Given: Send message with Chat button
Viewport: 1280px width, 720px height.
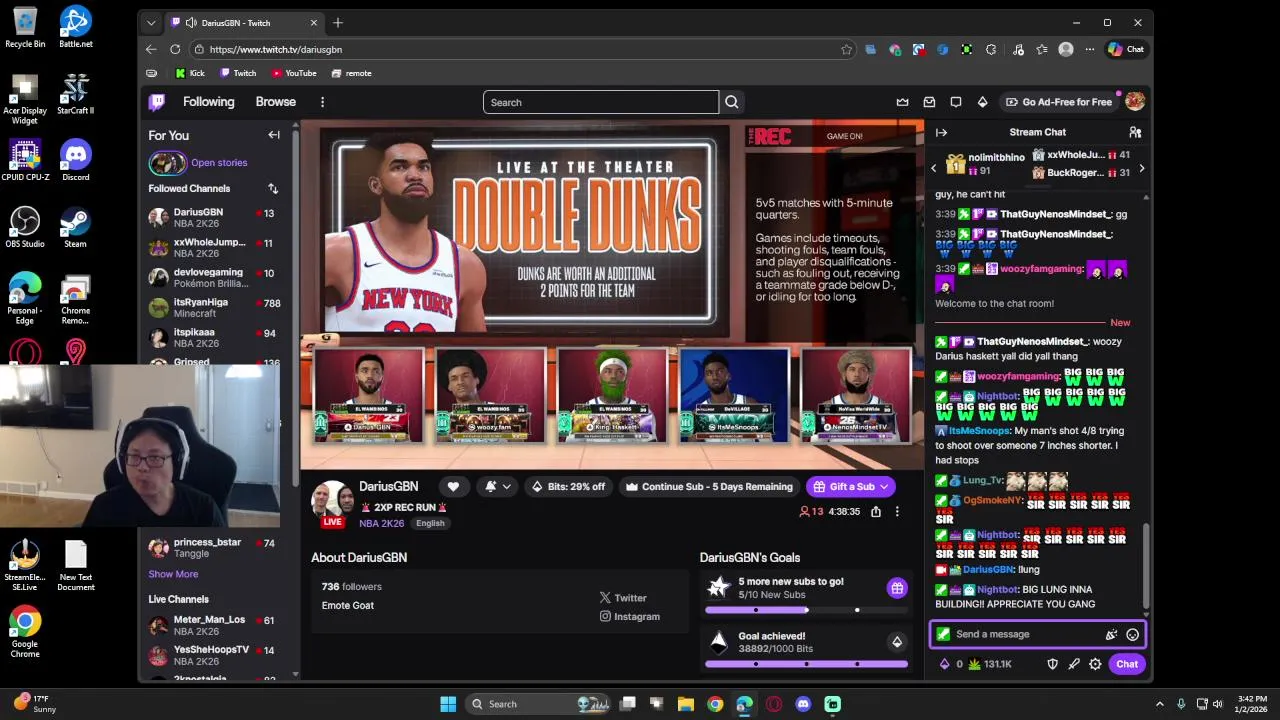Looking at the screenshot, I should click(x=1127, y=664).
